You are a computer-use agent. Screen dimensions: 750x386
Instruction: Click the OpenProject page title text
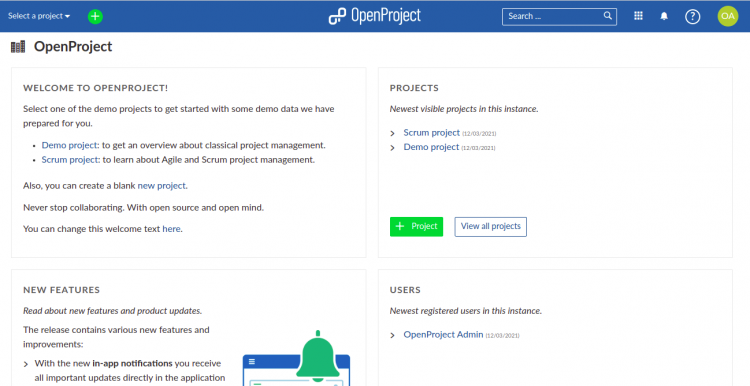coord(73,46)
